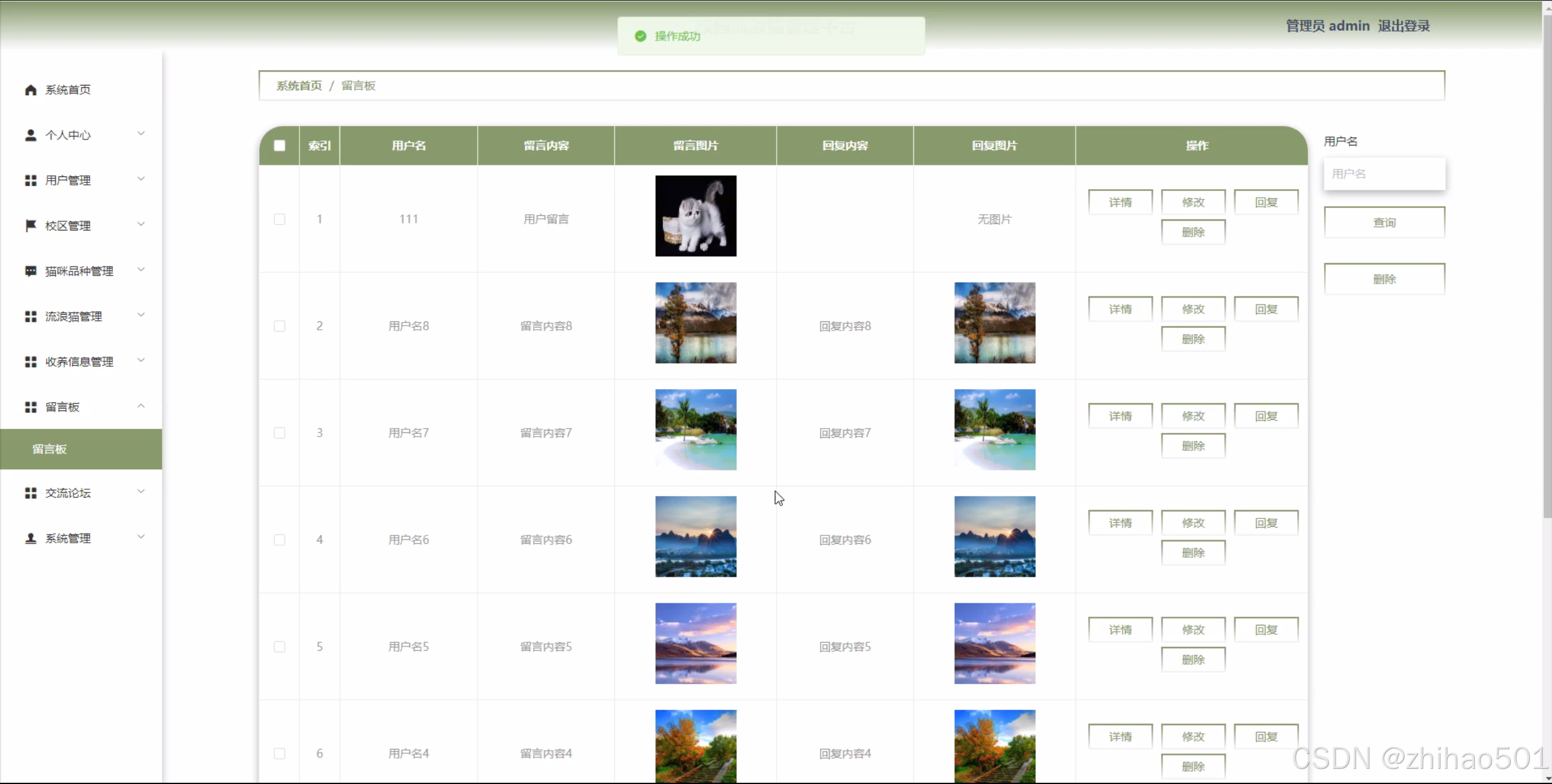Click the home icon beside 系统首页
1552x784 pixels.
coord(30,90)
